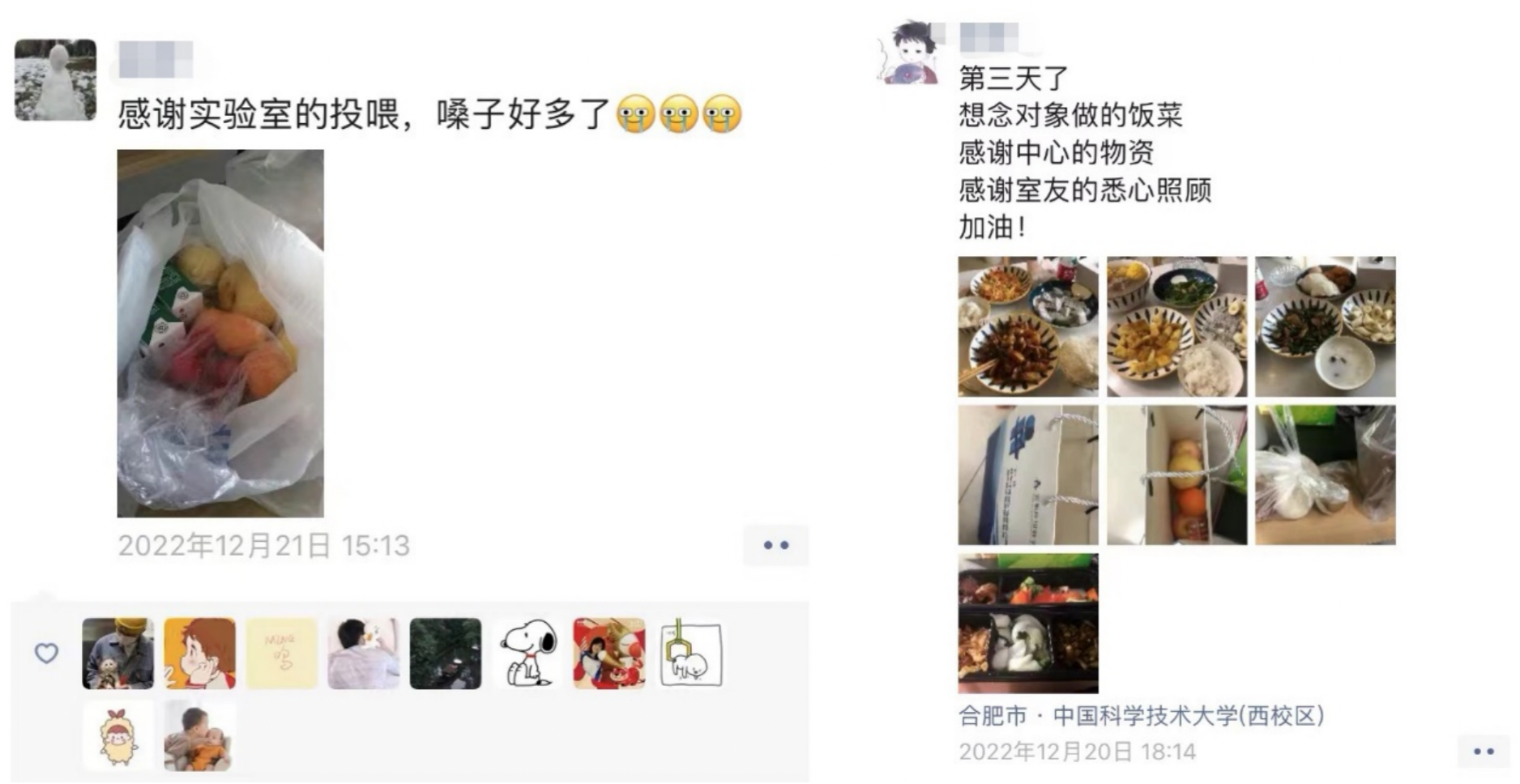View the first meal photo with braised dish
This screenshot has width=1520, height=784.
pos(1028,326)
